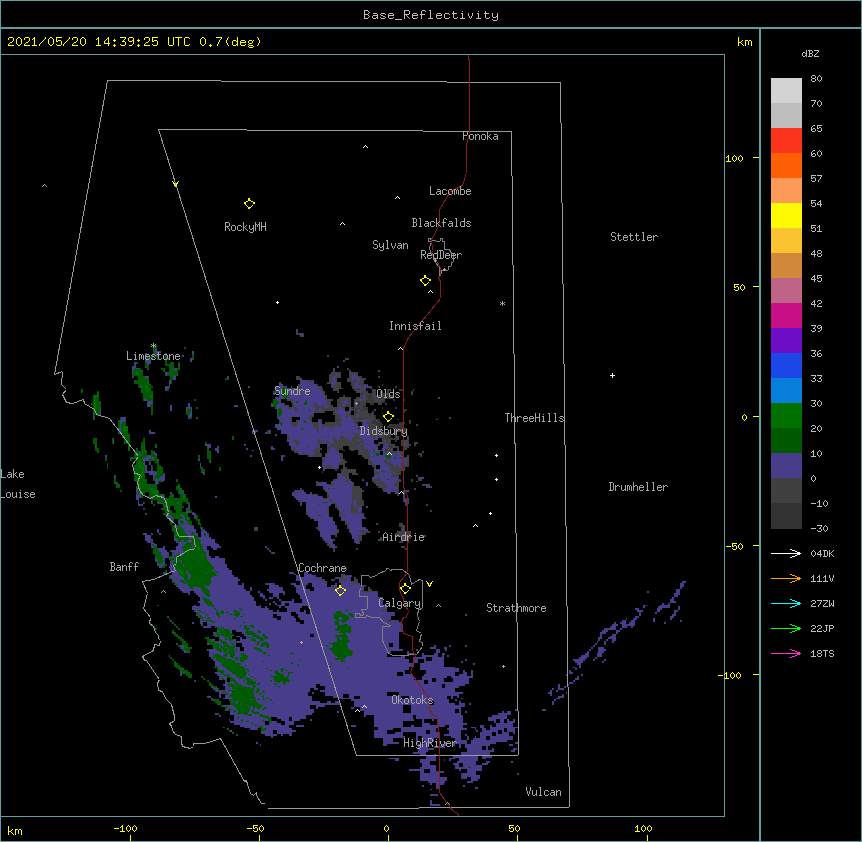Click the Airdrie label
The image size is (862, 842).
(404, 537)
